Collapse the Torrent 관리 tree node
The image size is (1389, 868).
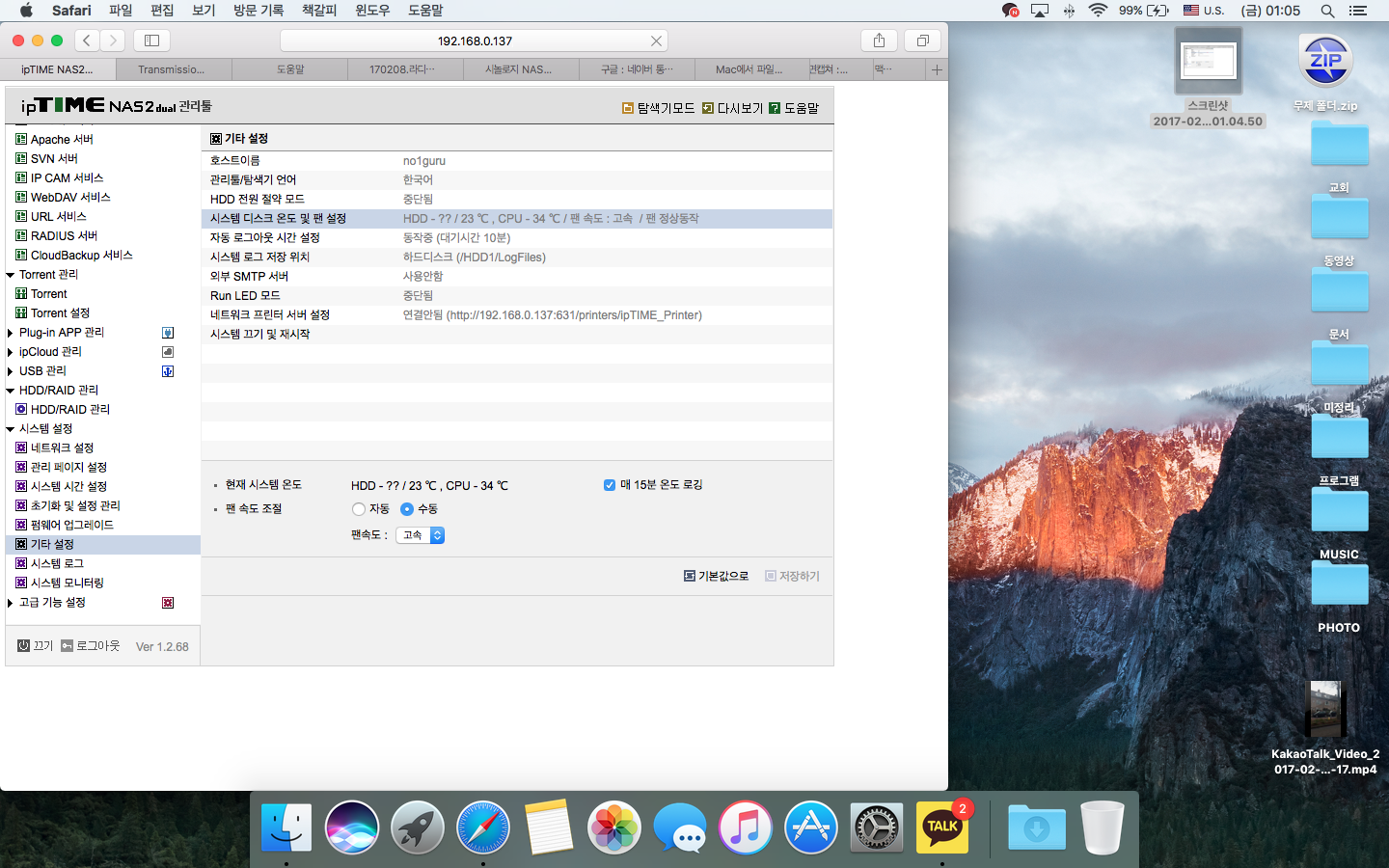coord(11,275)
